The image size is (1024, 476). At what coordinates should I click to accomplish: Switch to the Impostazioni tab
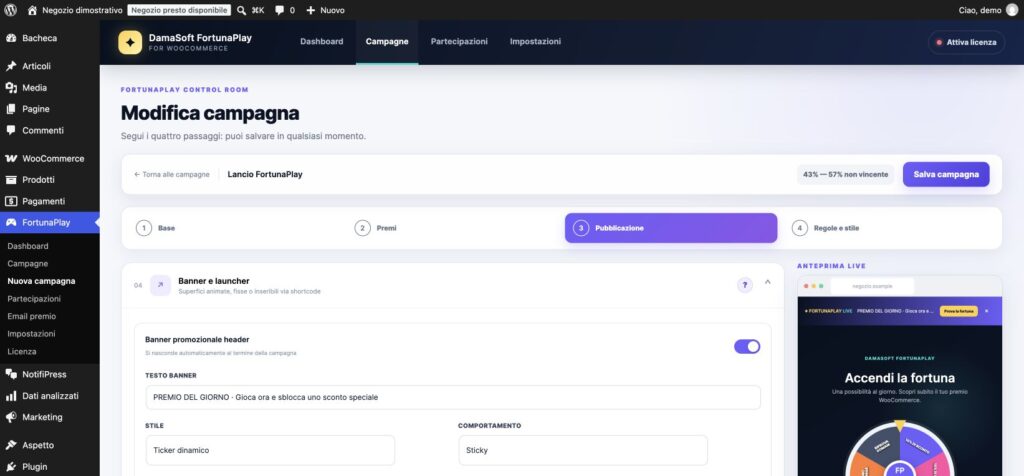coord(535,41)
